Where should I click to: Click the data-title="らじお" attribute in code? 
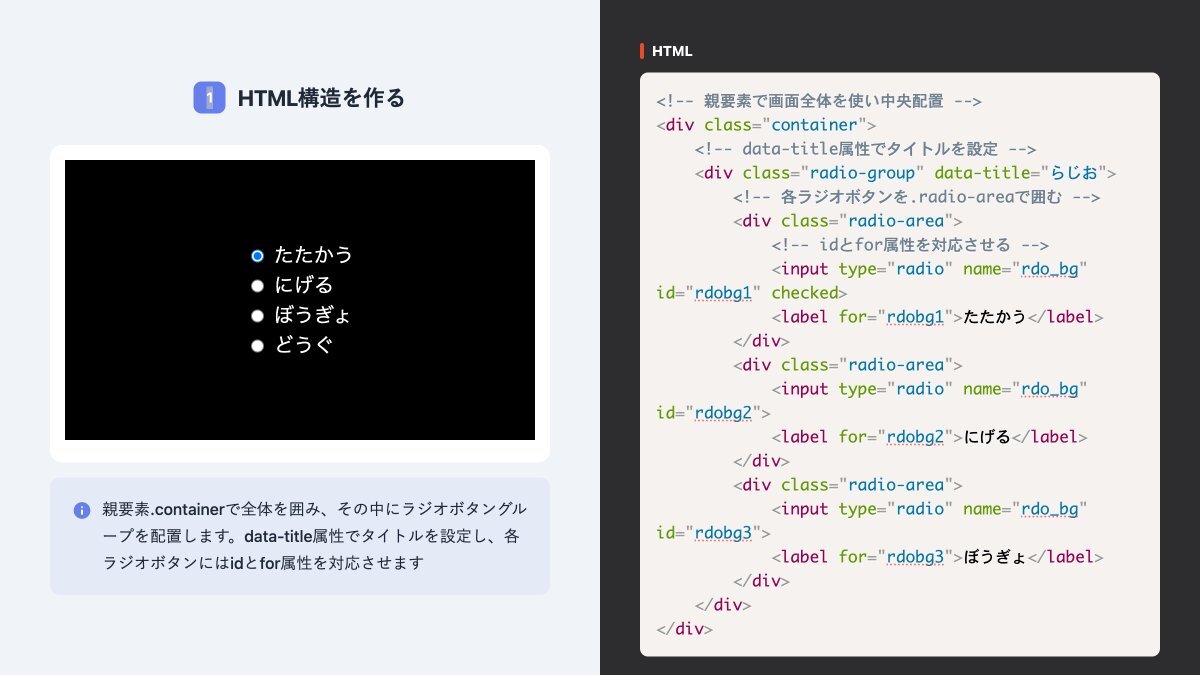[1024, 173]
